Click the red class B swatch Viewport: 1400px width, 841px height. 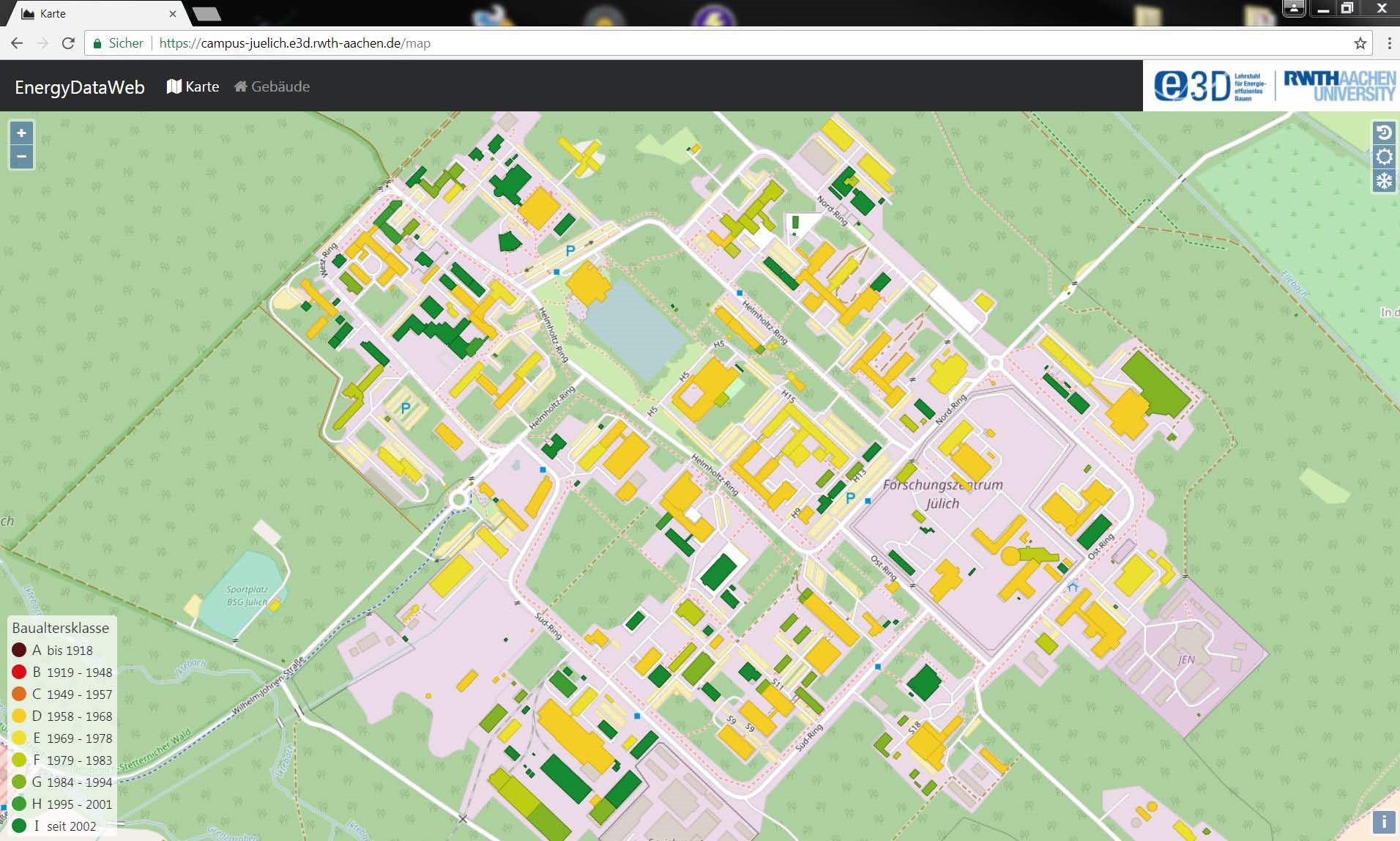click(19, 672)
